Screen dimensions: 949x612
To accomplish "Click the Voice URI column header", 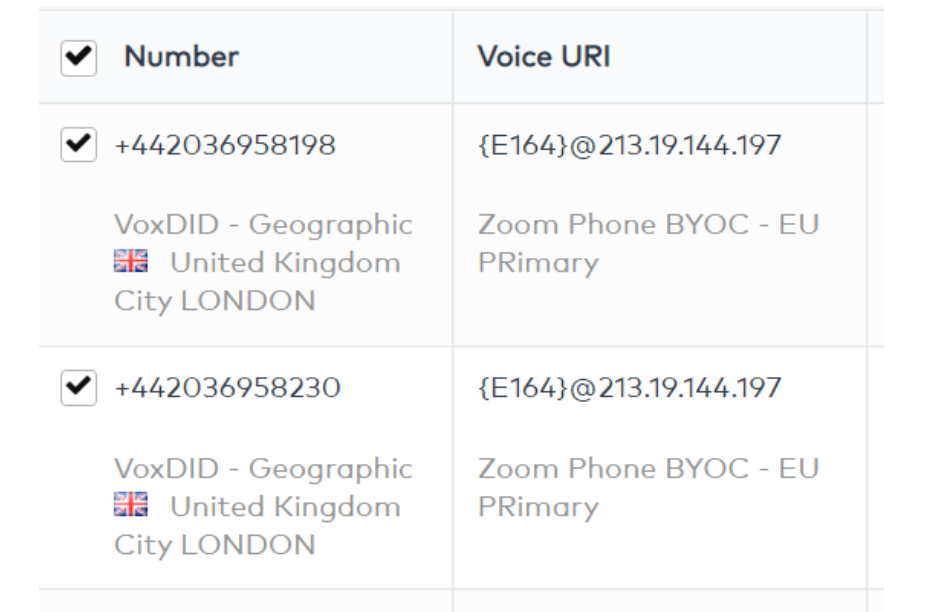I will tap(544, 58).
